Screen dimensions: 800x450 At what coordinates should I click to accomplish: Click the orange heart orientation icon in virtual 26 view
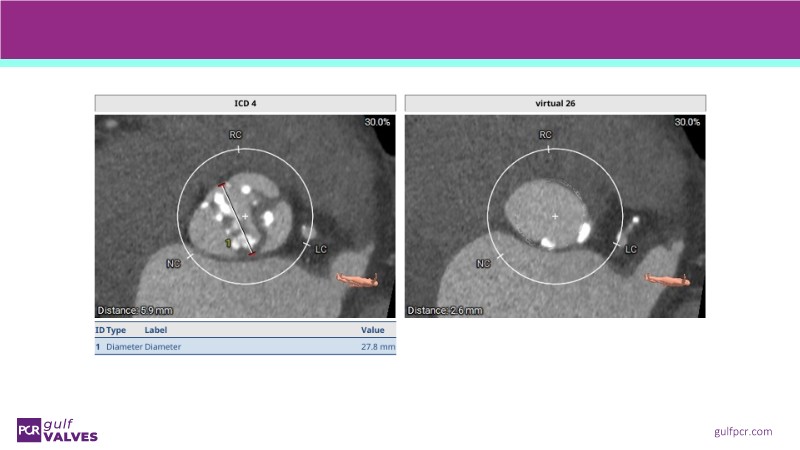[x=667, y=279]
